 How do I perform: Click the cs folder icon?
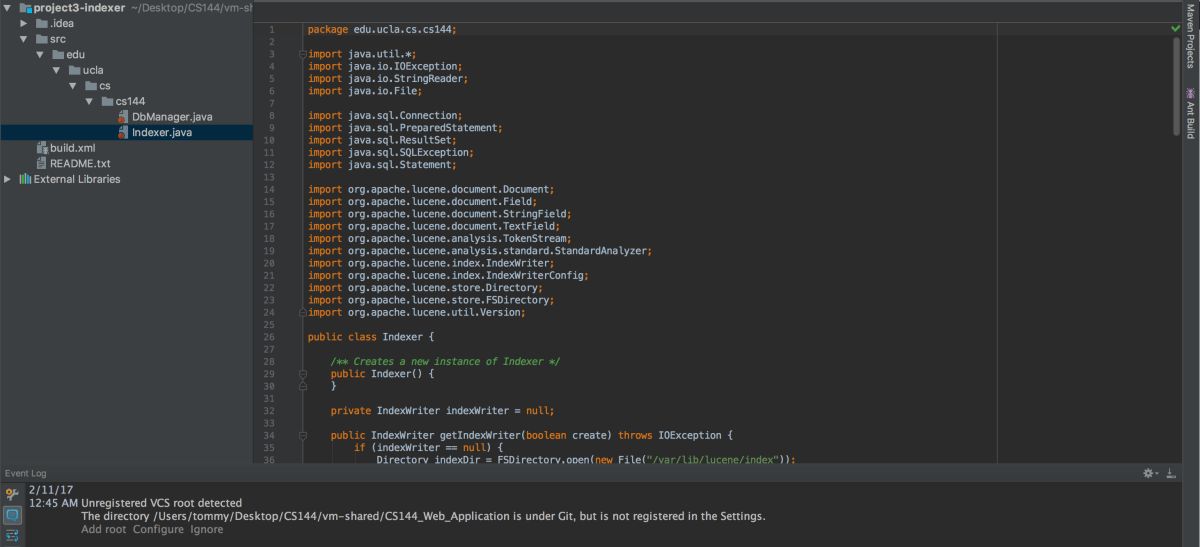[x=90, y=86]
